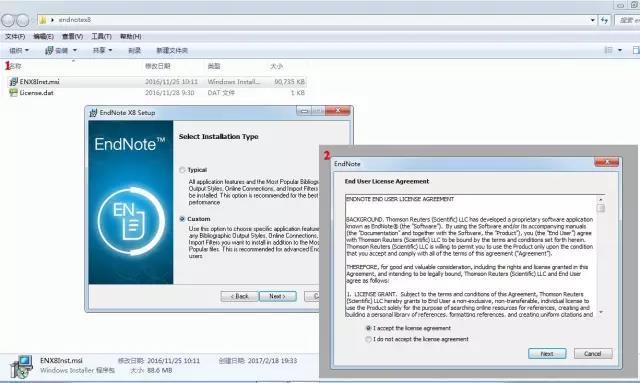Click the license text scroll-down arrow
Screen dimensions: 640x383
coord(600,312)
